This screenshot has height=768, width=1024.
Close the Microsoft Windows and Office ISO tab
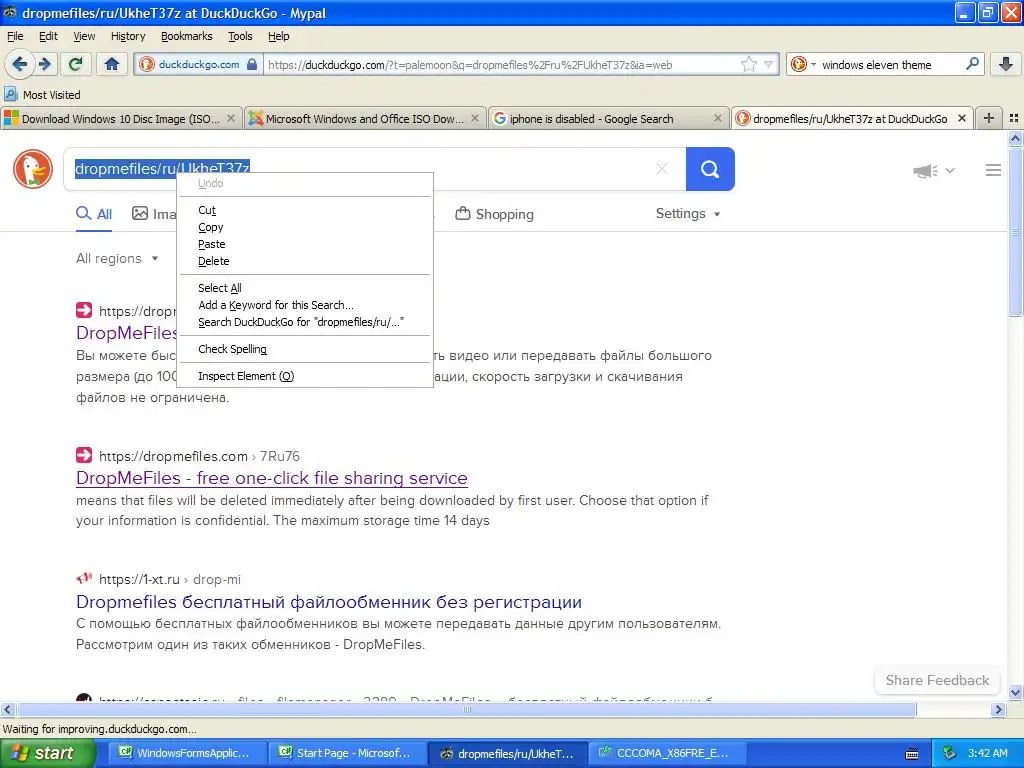coord(475,118)
